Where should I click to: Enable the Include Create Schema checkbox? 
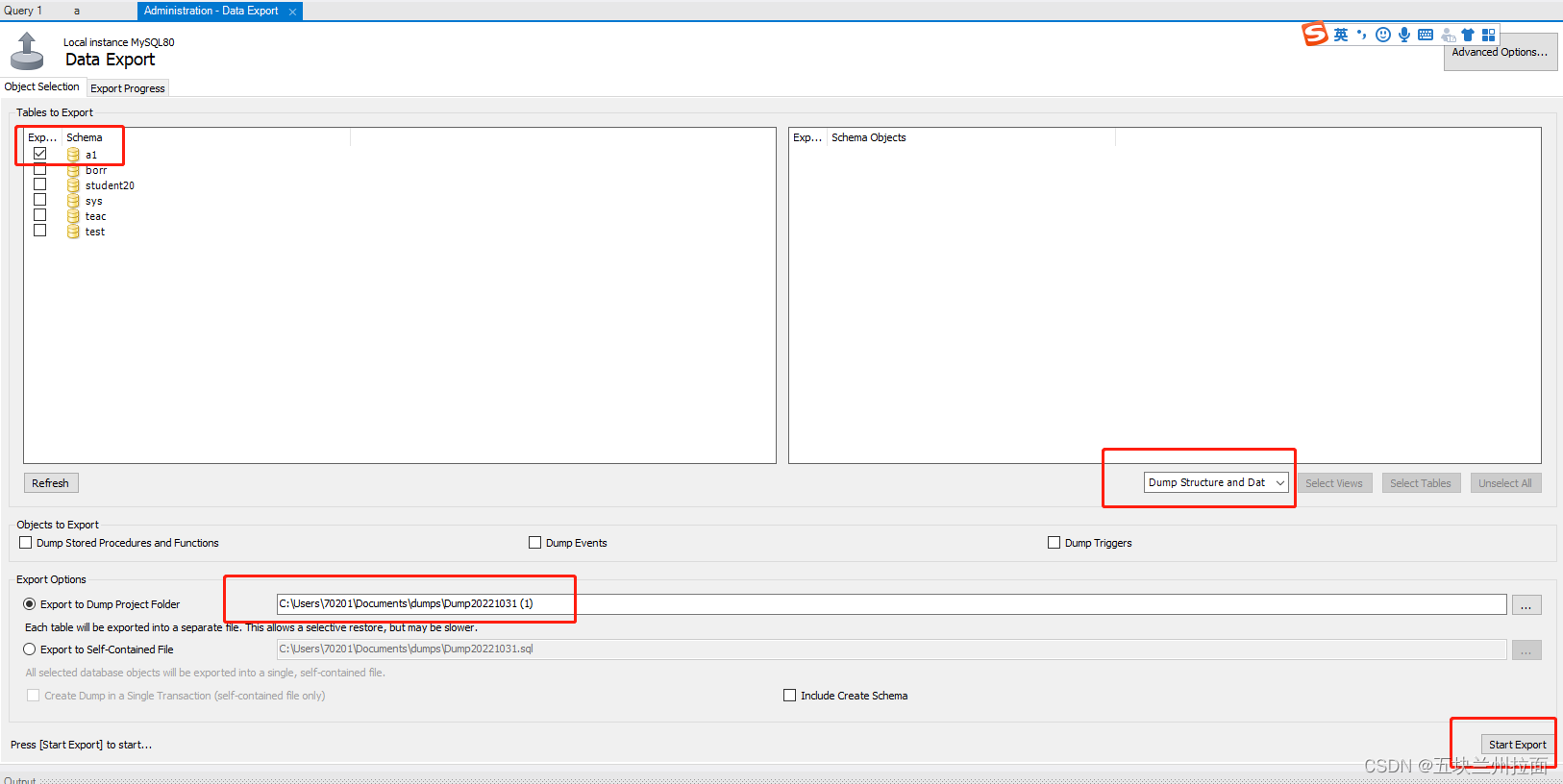click(790, 696)
